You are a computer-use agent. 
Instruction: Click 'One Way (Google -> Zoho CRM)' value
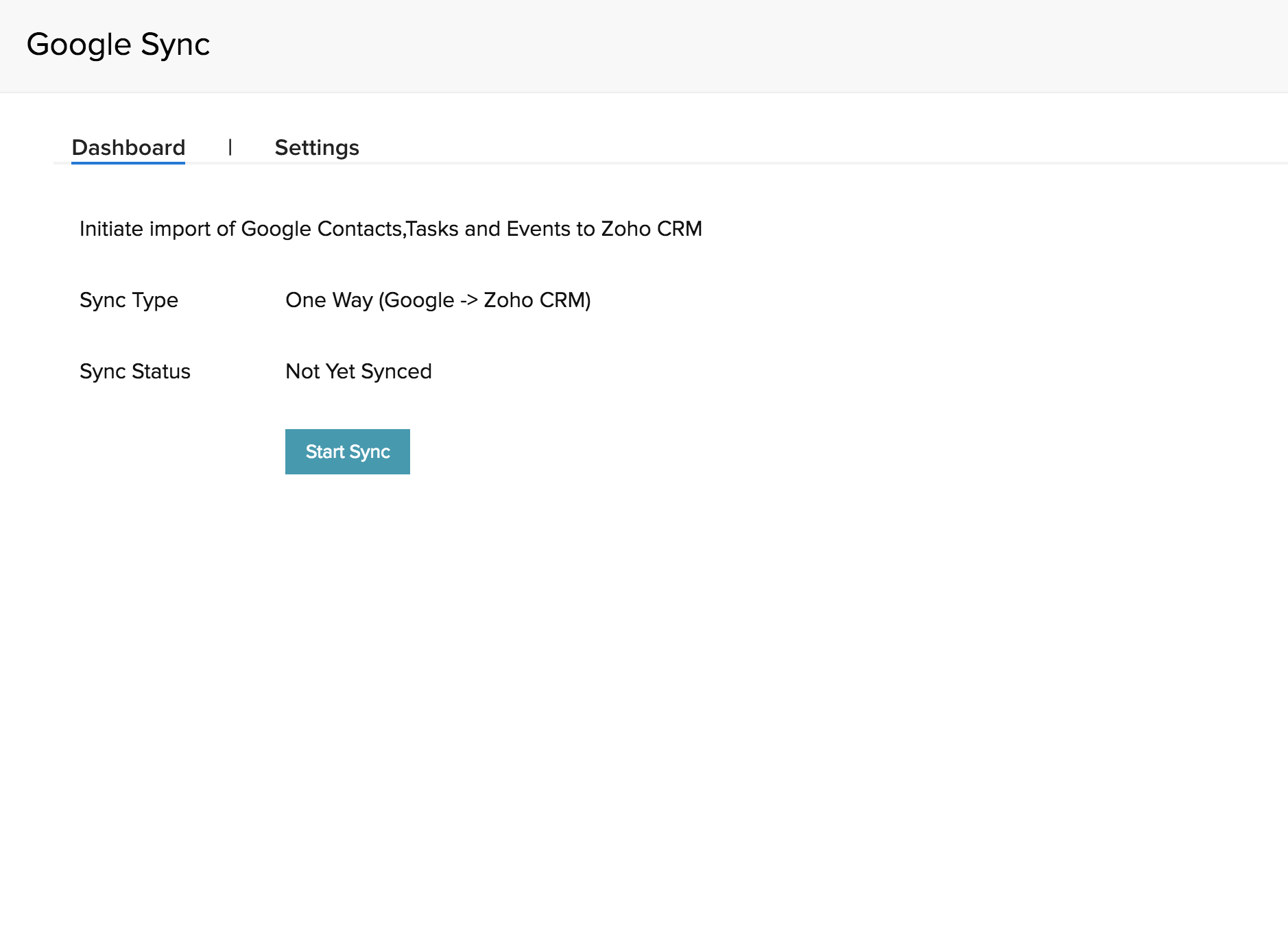click(438, 300)
